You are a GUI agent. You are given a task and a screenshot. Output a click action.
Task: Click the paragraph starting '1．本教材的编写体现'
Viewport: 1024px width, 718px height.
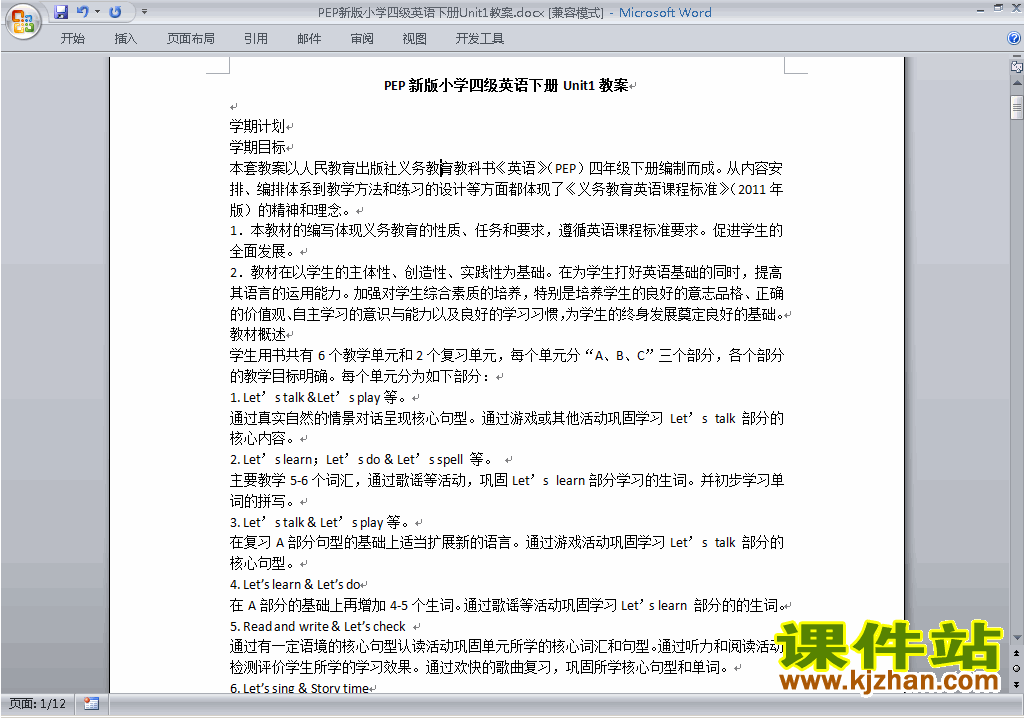506,240
